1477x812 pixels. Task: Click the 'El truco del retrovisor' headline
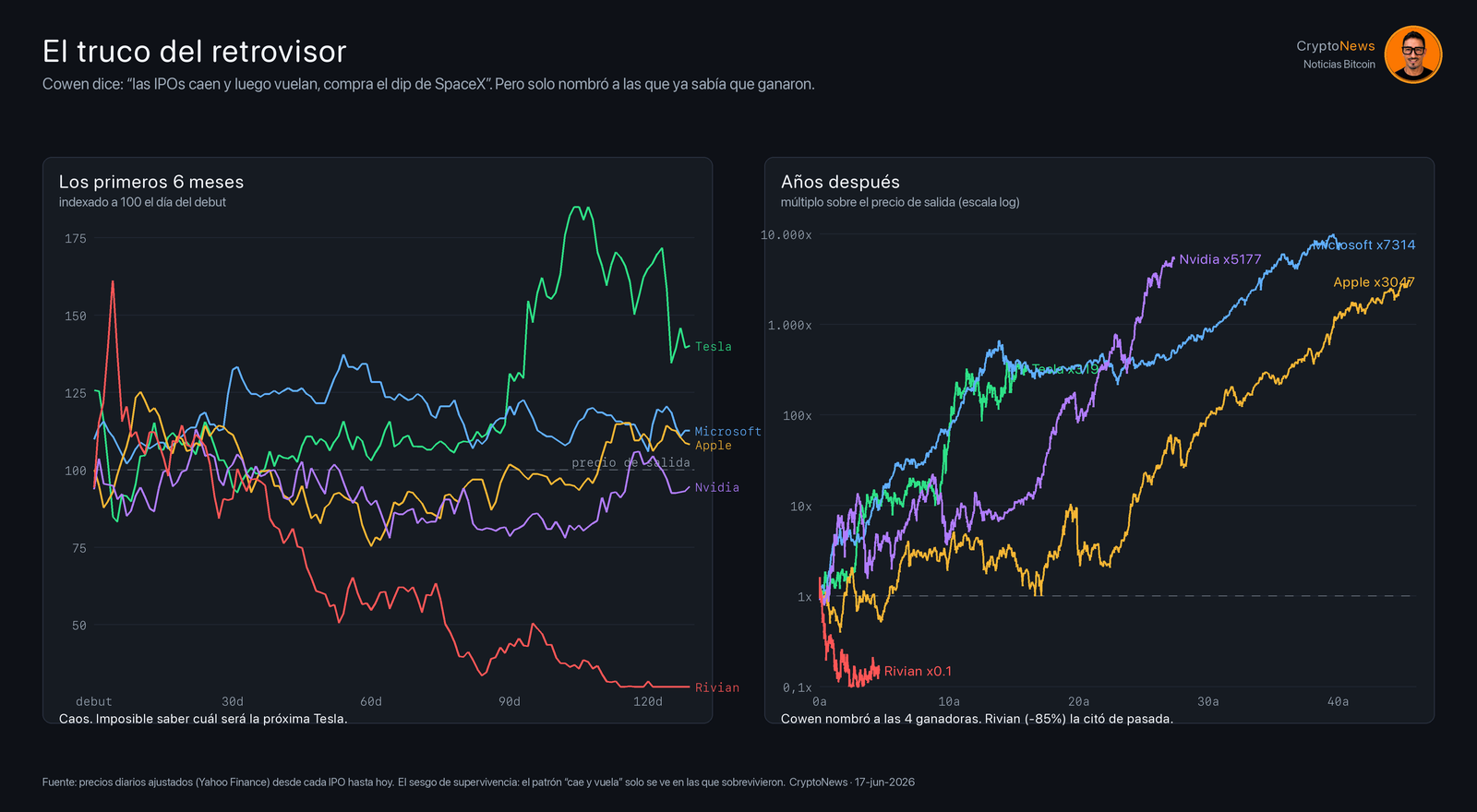[x=194, y=52]
